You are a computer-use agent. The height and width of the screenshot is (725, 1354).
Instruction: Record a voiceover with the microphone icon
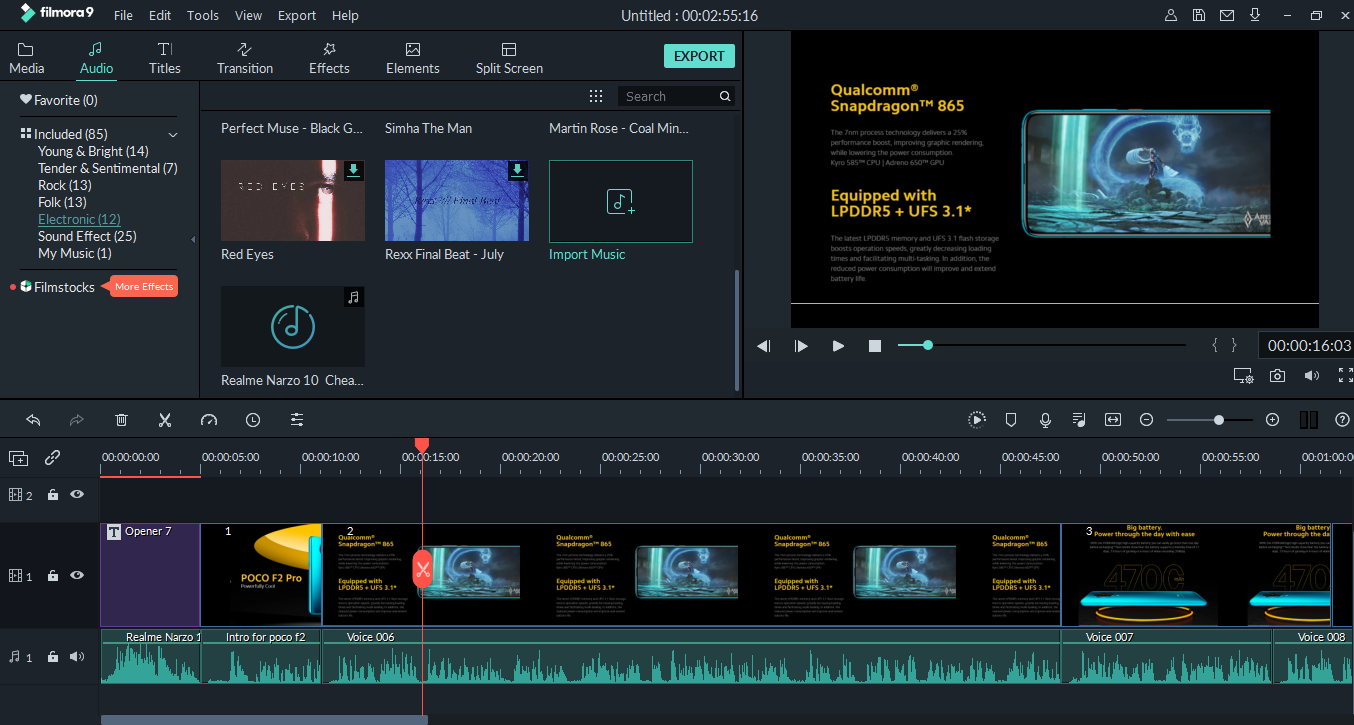click(1045, 420)
